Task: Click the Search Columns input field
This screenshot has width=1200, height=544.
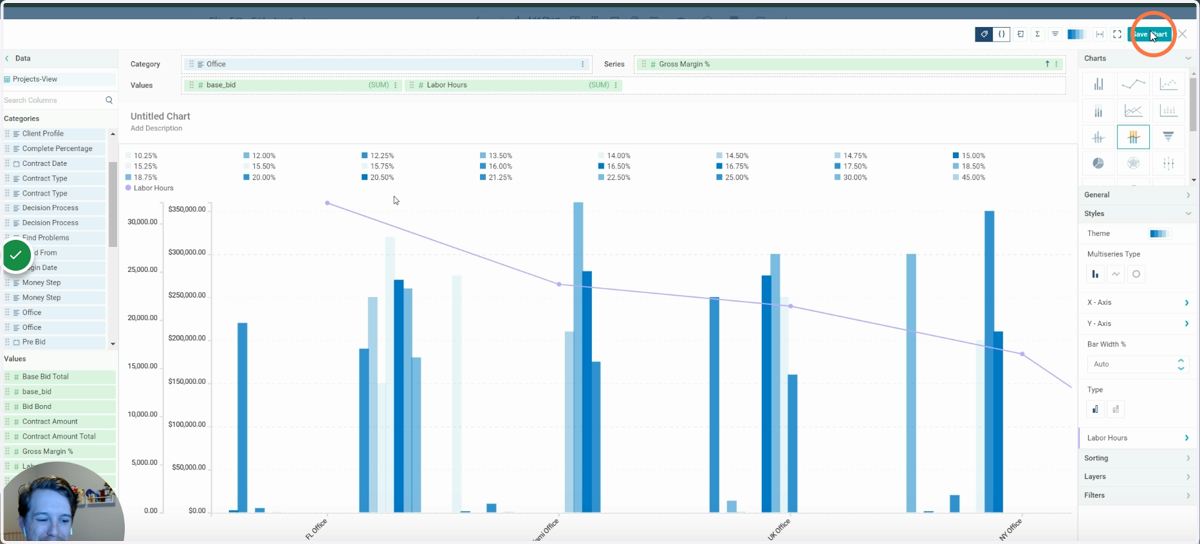Action: (53, 100)
